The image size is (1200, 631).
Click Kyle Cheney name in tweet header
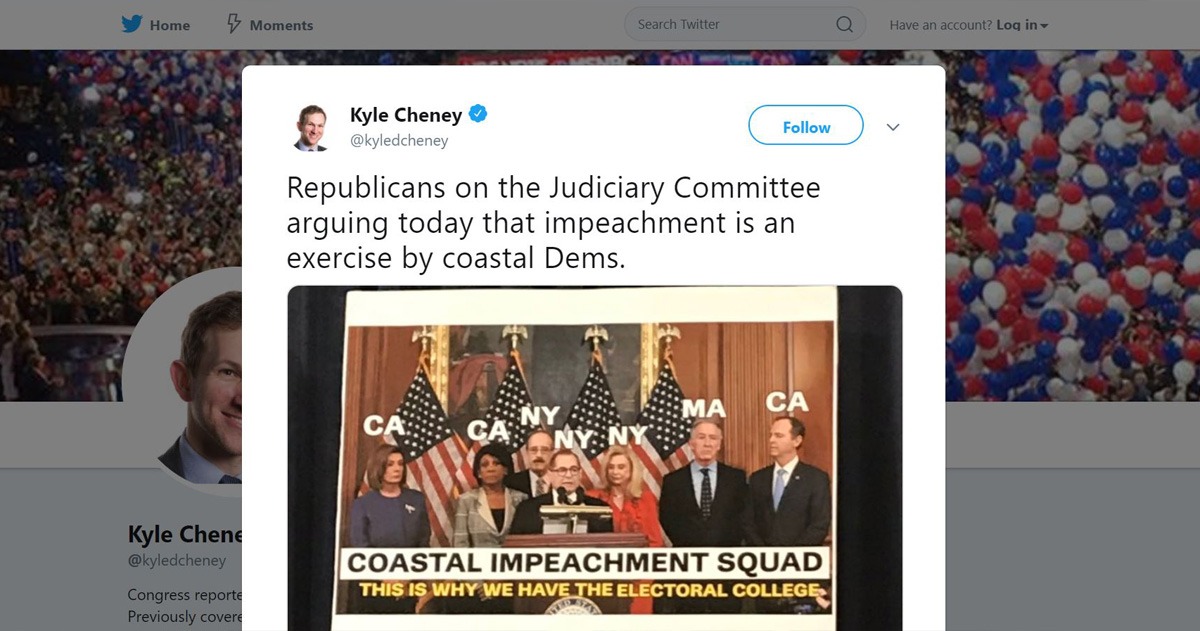point(405,115)
